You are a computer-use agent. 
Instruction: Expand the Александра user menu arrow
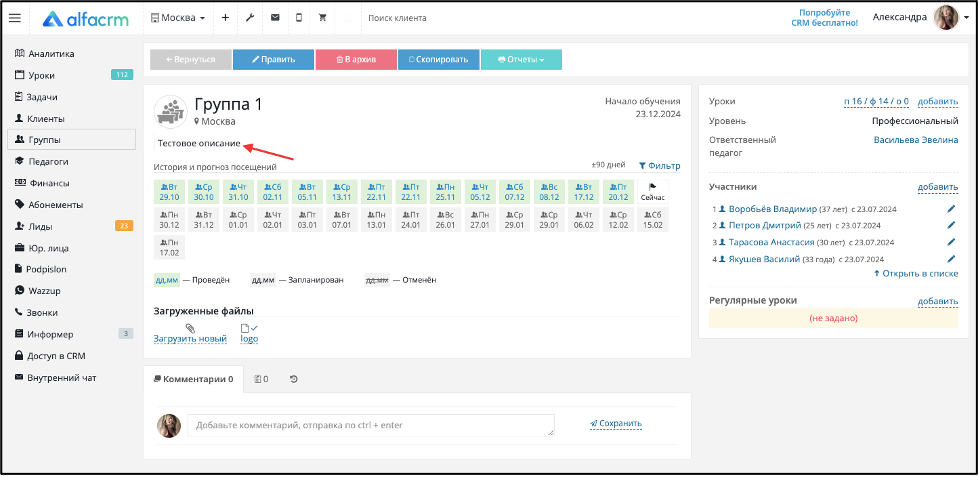(x=967, y=18)
